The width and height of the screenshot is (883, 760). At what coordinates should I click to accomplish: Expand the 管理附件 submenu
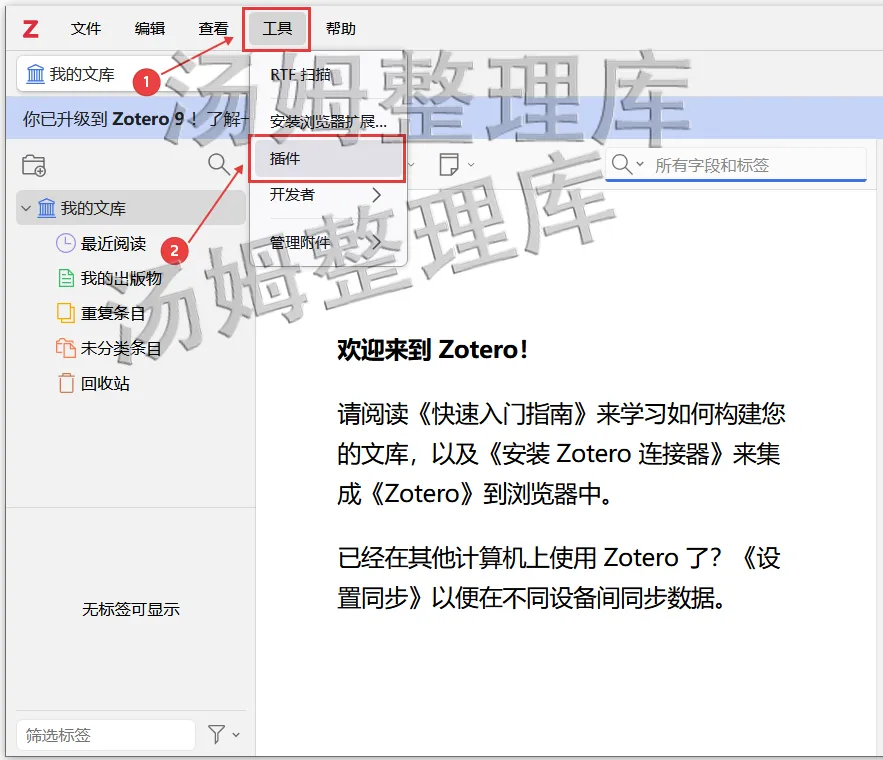(328, 243)
